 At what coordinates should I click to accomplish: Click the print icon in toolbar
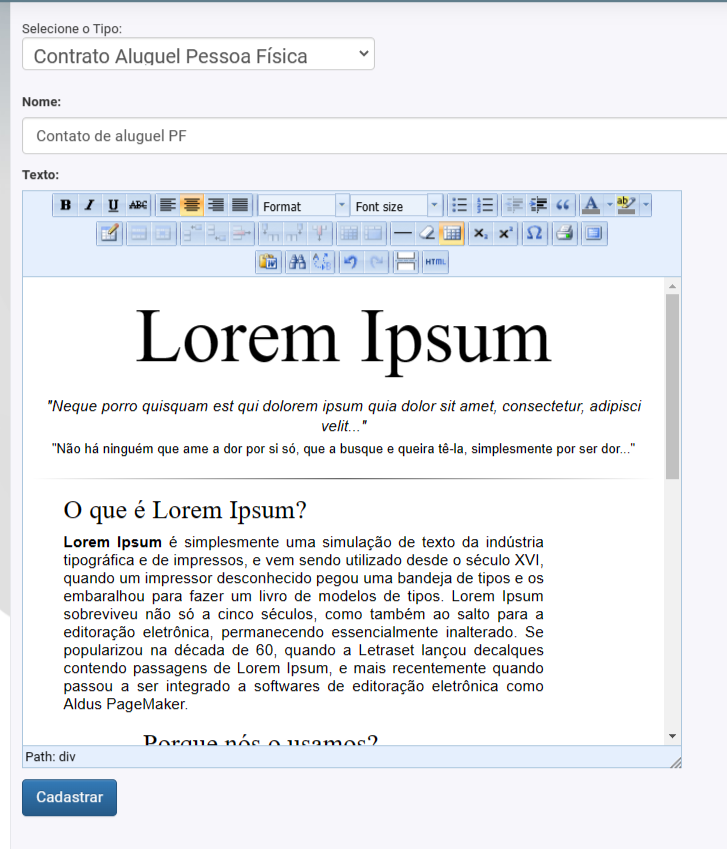click(x=564, y=234)
